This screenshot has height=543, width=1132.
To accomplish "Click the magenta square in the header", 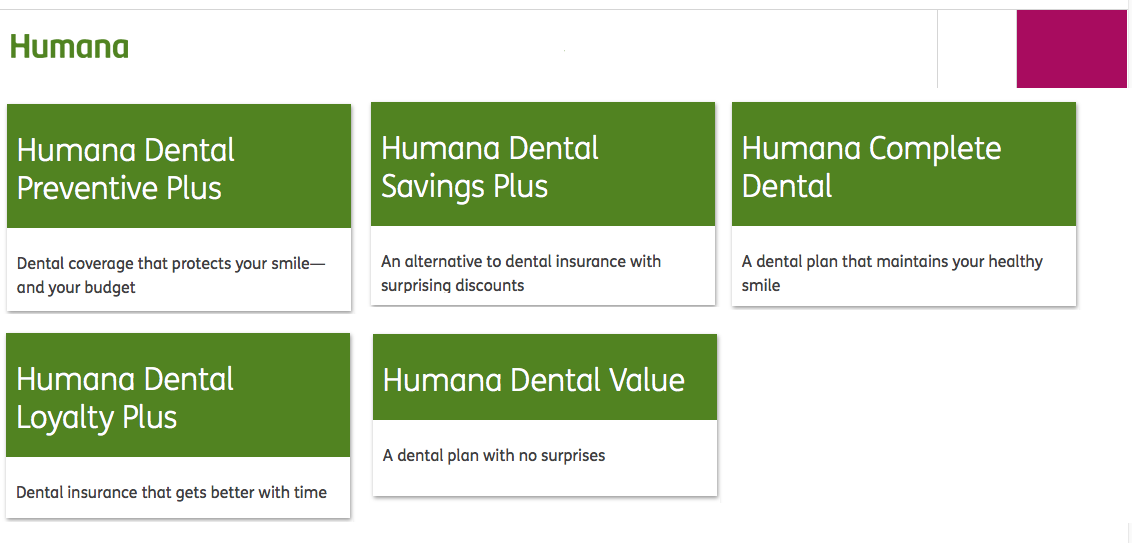I will 1071,49.
